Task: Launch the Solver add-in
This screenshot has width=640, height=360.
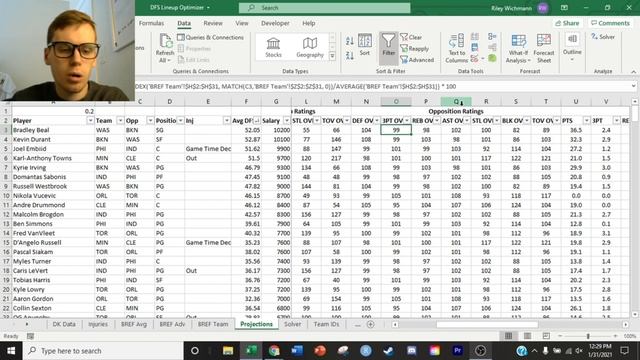Action: (x=603, y=37)
